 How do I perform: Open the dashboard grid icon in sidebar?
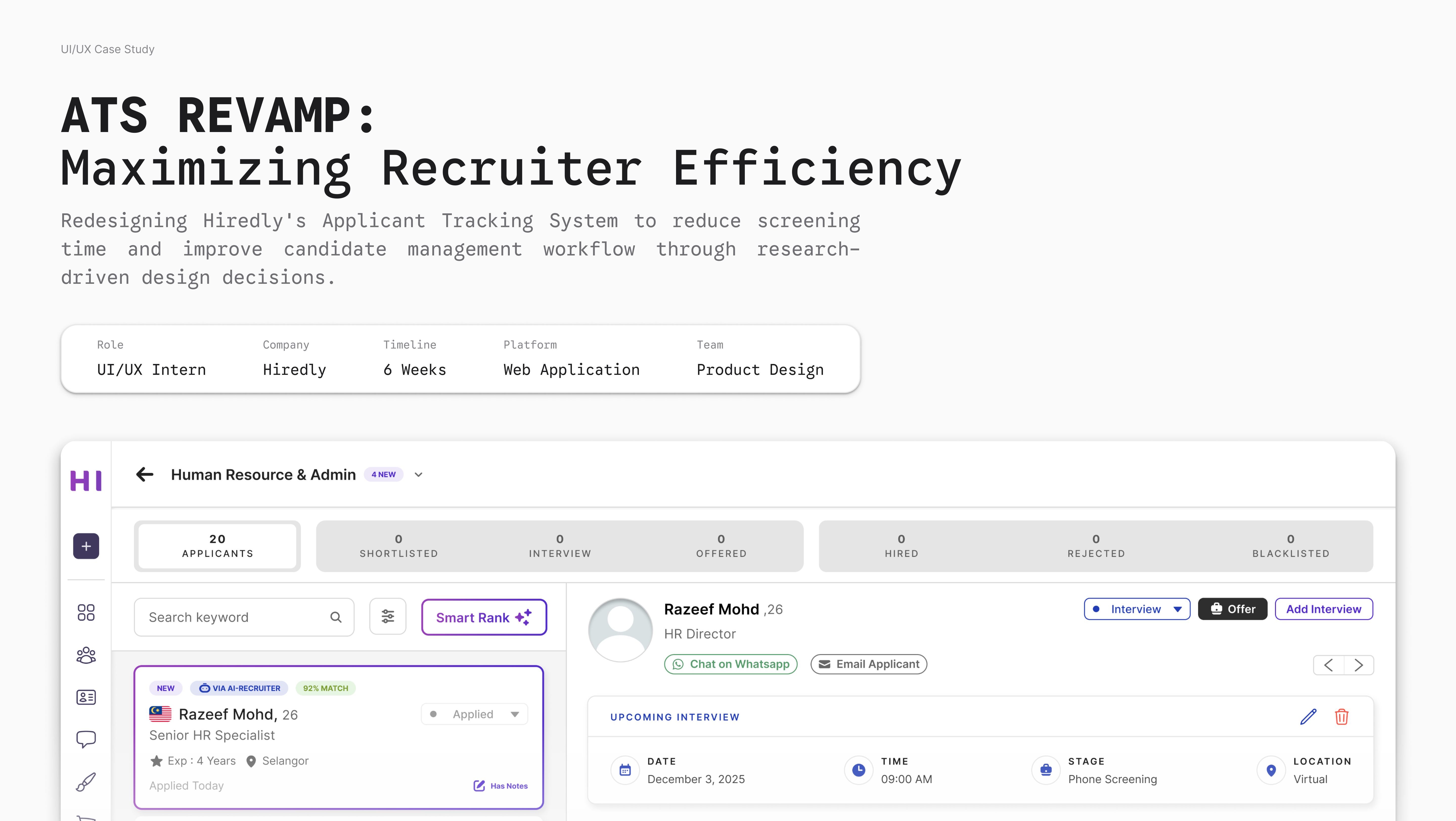[x=86, y=612]
